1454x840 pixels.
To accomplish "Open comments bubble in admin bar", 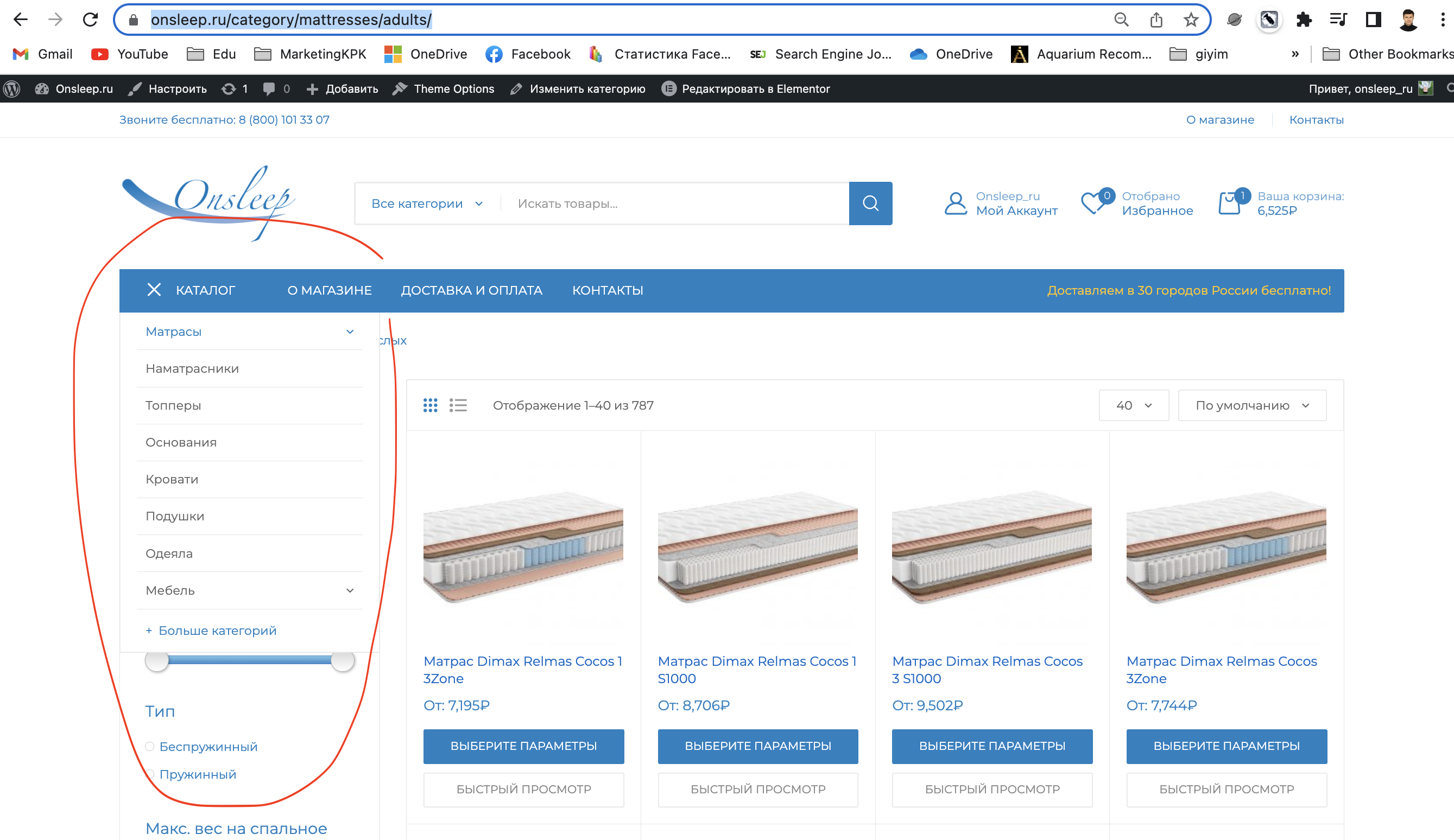I will [276, 89].
